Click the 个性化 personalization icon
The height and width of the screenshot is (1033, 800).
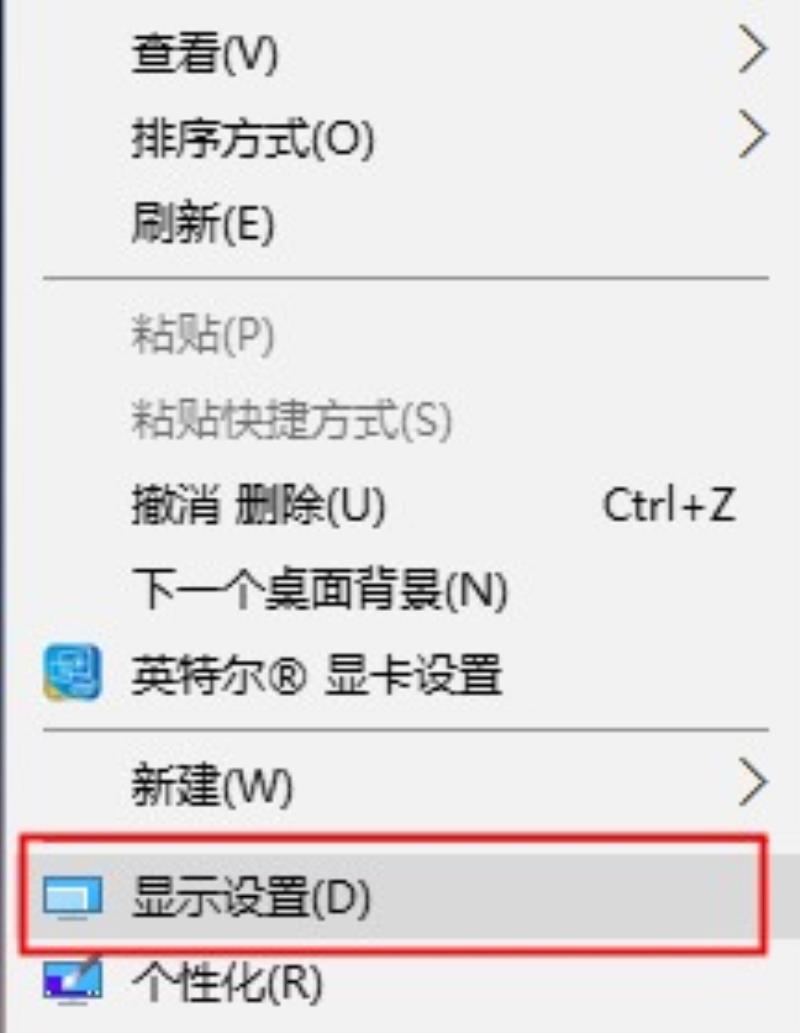(x=72, y=981)
